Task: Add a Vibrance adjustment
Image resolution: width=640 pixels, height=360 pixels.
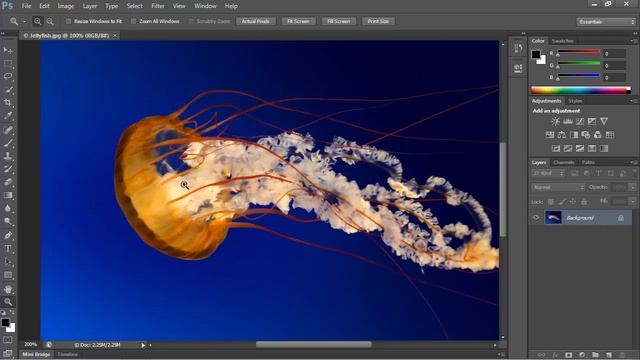Action: (x=604, y=121)
